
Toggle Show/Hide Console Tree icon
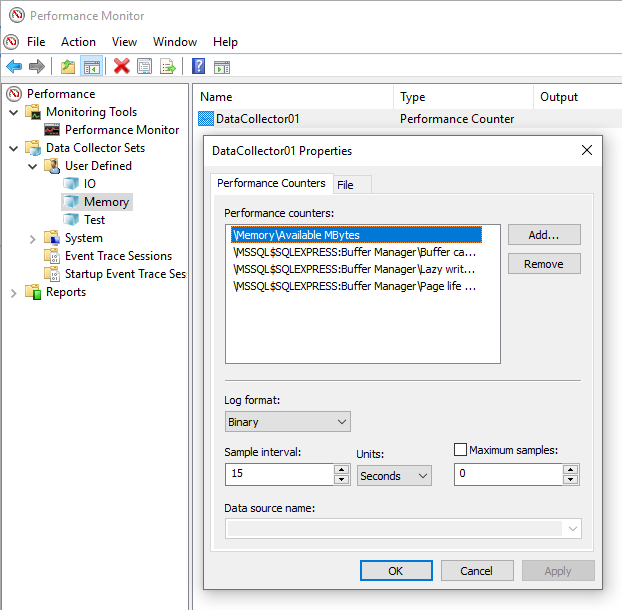92,66
